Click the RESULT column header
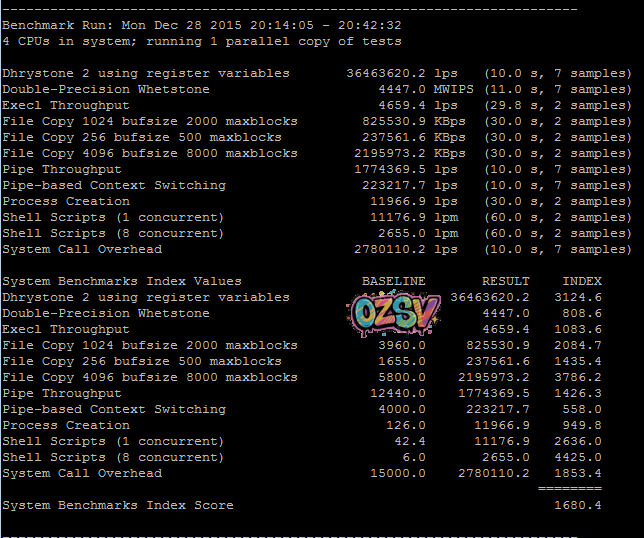The width and height of the screenshot is (644, 538). tap(506, 281)
